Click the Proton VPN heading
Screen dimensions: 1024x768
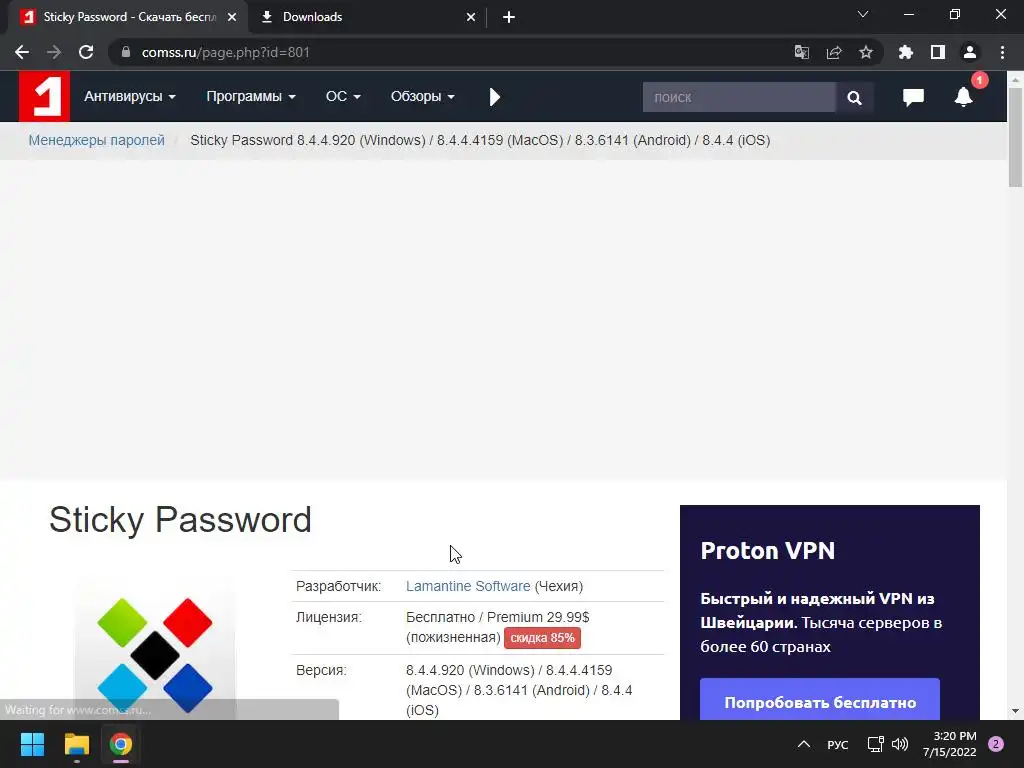[x=767, y=551]
